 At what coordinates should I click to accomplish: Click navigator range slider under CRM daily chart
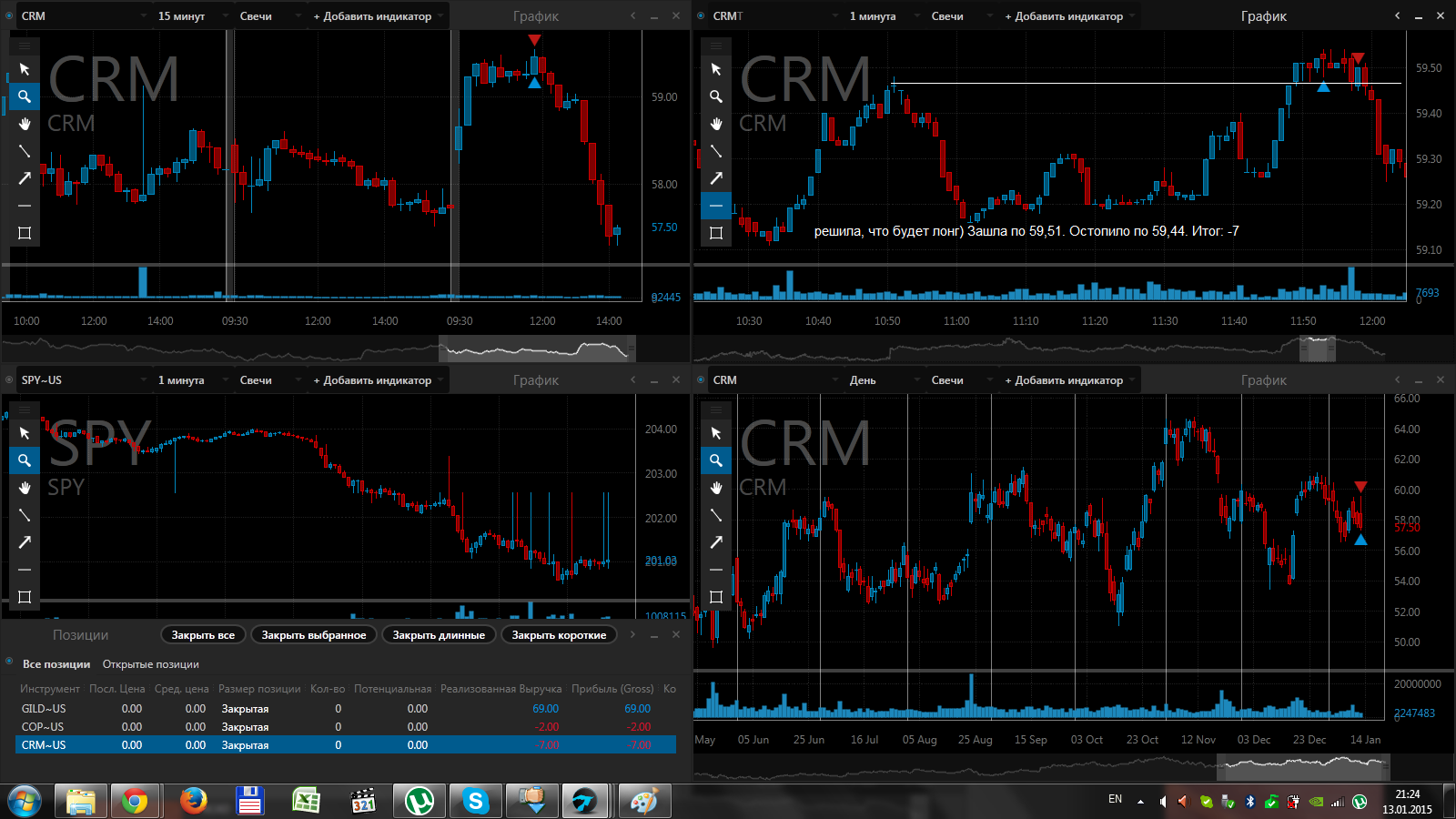click(x=1303, y=766)
